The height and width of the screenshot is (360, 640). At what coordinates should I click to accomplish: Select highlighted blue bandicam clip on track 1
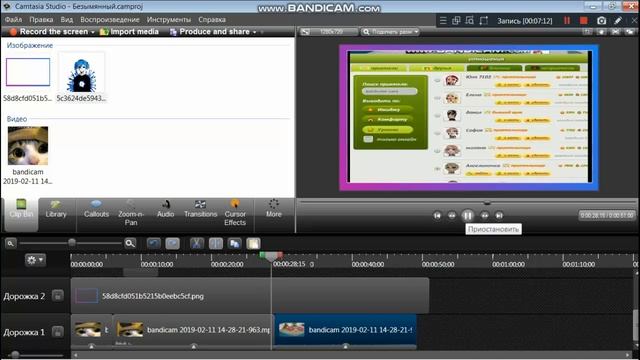(345, 331)
